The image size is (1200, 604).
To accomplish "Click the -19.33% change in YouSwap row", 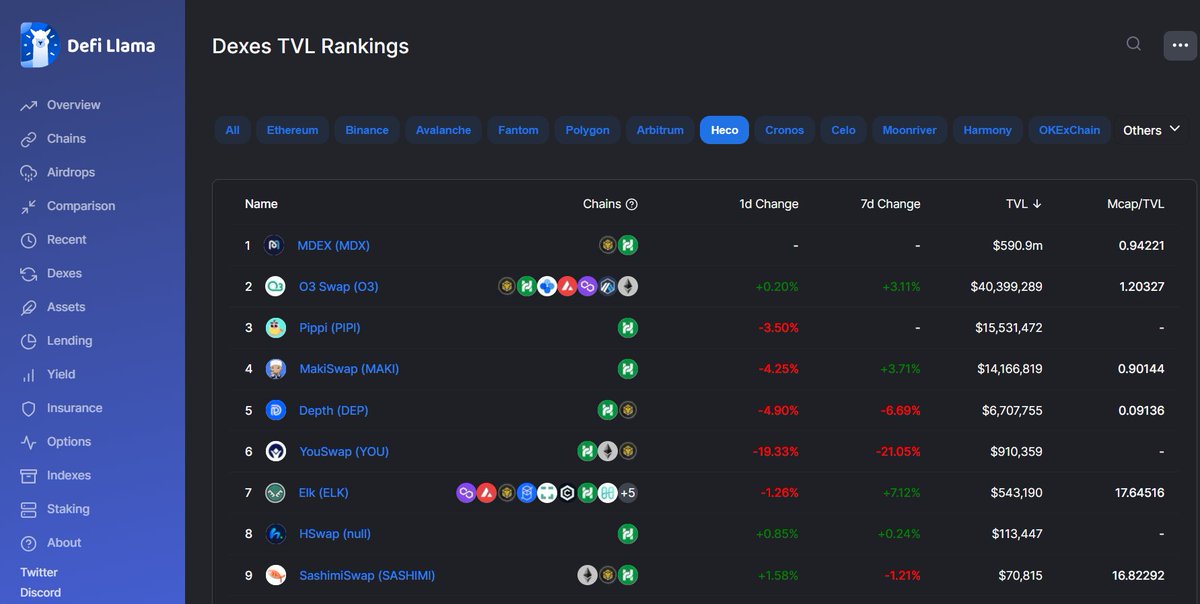I will point(776,452).
